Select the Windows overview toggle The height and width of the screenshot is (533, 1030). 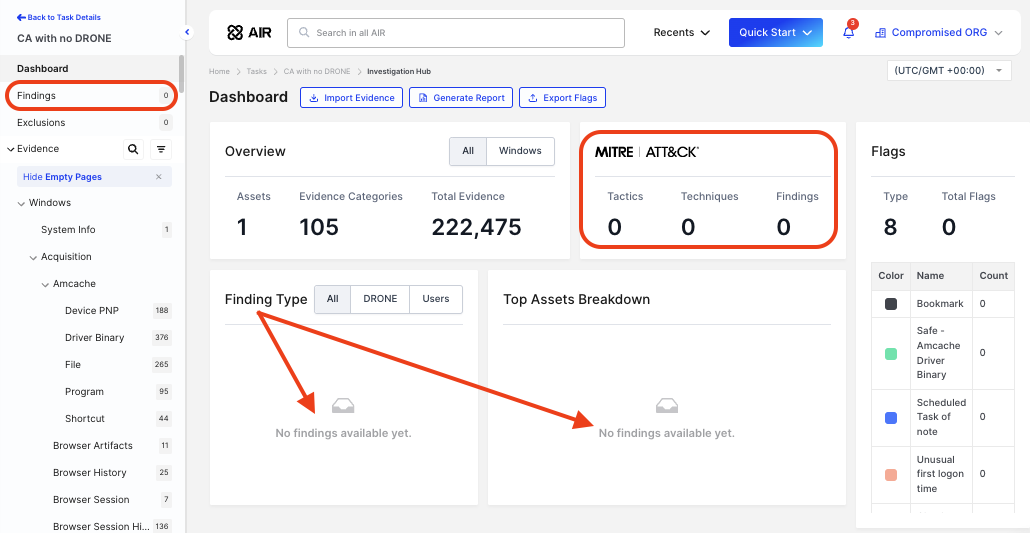520,151
